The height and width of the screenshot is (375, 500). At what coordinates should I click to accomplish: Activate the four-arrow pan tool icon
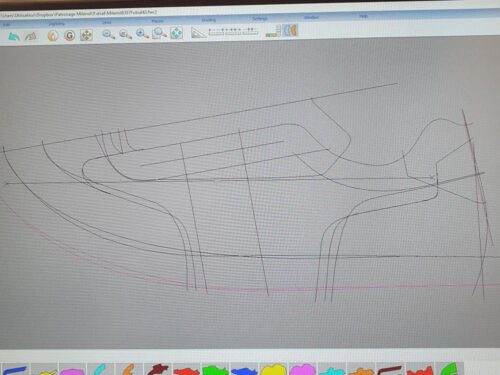point(86,35)
